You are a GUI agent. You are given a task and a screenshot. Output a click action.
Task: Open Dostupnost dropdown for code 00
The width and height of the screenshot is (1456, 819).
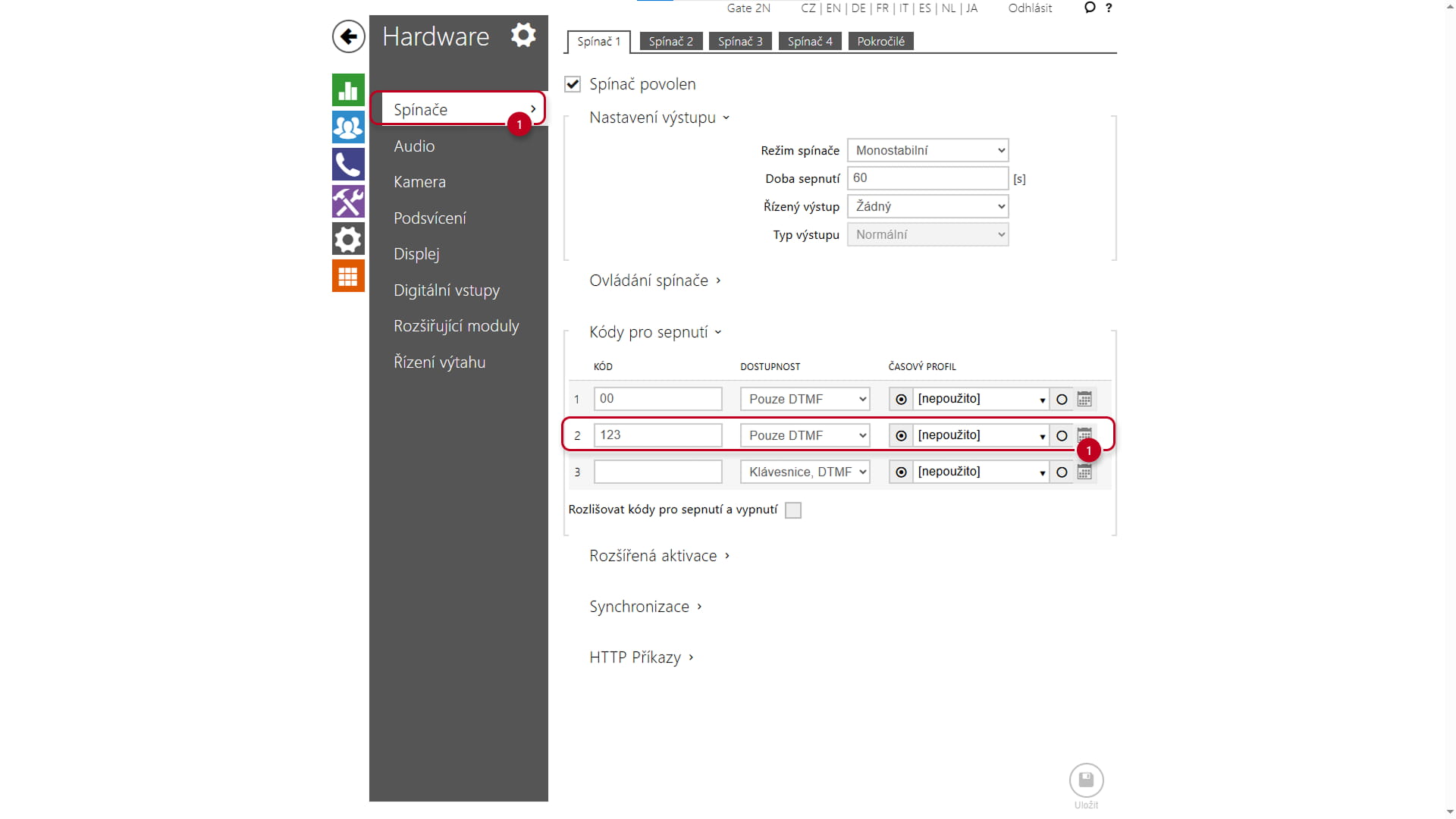point(805,399)
